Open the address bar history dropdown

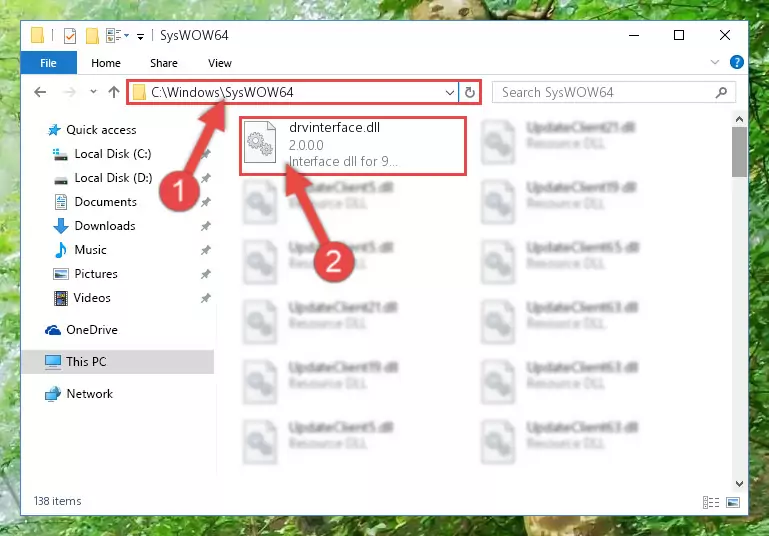tap(449, 92)
